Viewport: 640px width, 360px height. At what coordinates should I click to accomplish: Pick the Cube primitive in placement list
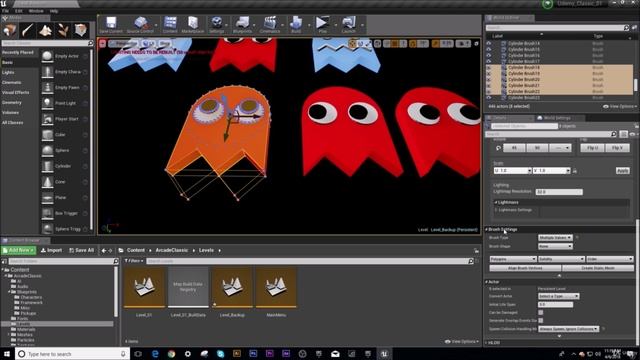pos(65,135)
